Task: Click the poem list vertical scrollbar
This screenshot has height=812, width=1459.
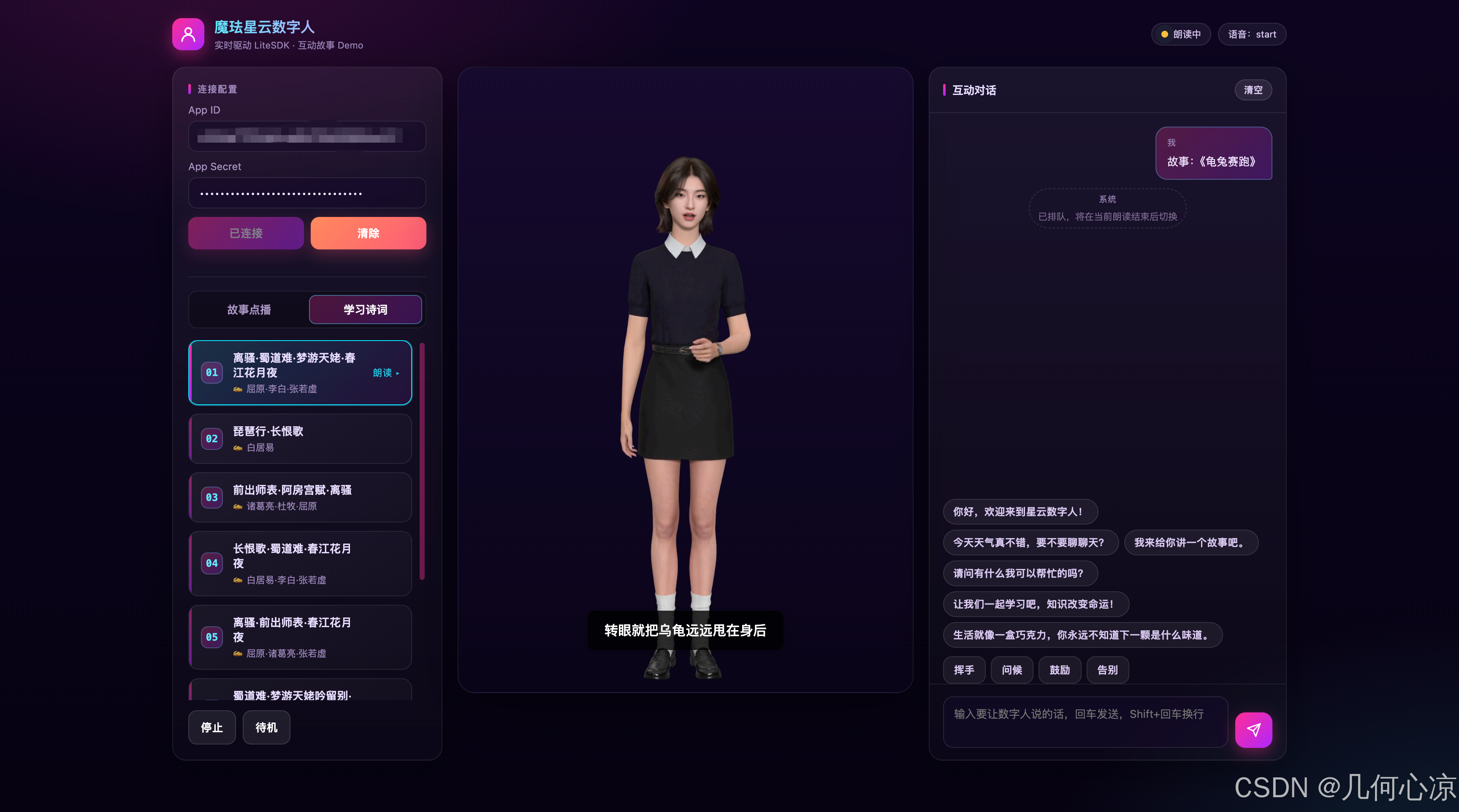Action: click(x=422, y=461)
